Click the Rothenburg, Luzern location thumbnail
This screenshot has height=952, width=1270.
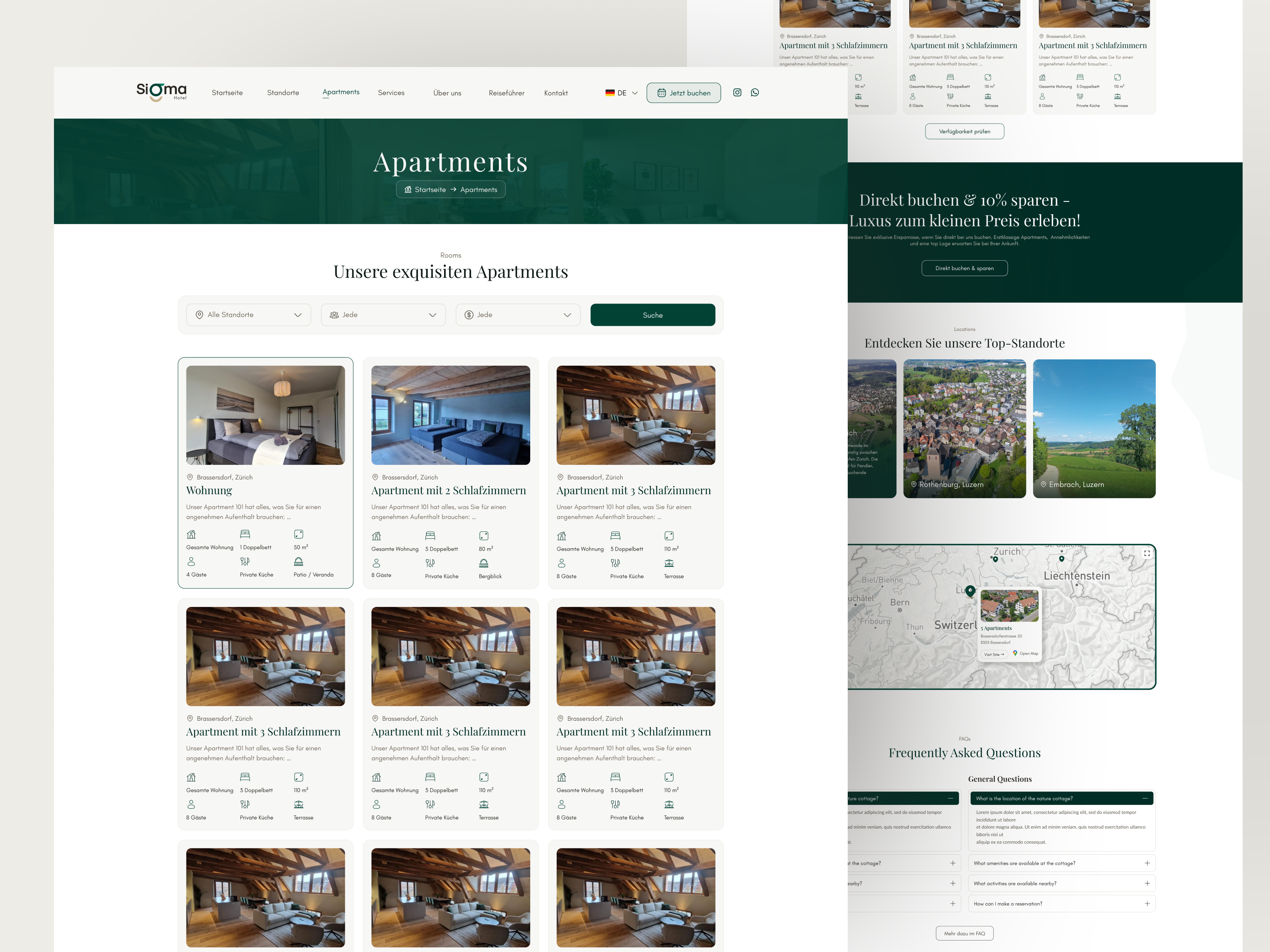tap(964, 429)
